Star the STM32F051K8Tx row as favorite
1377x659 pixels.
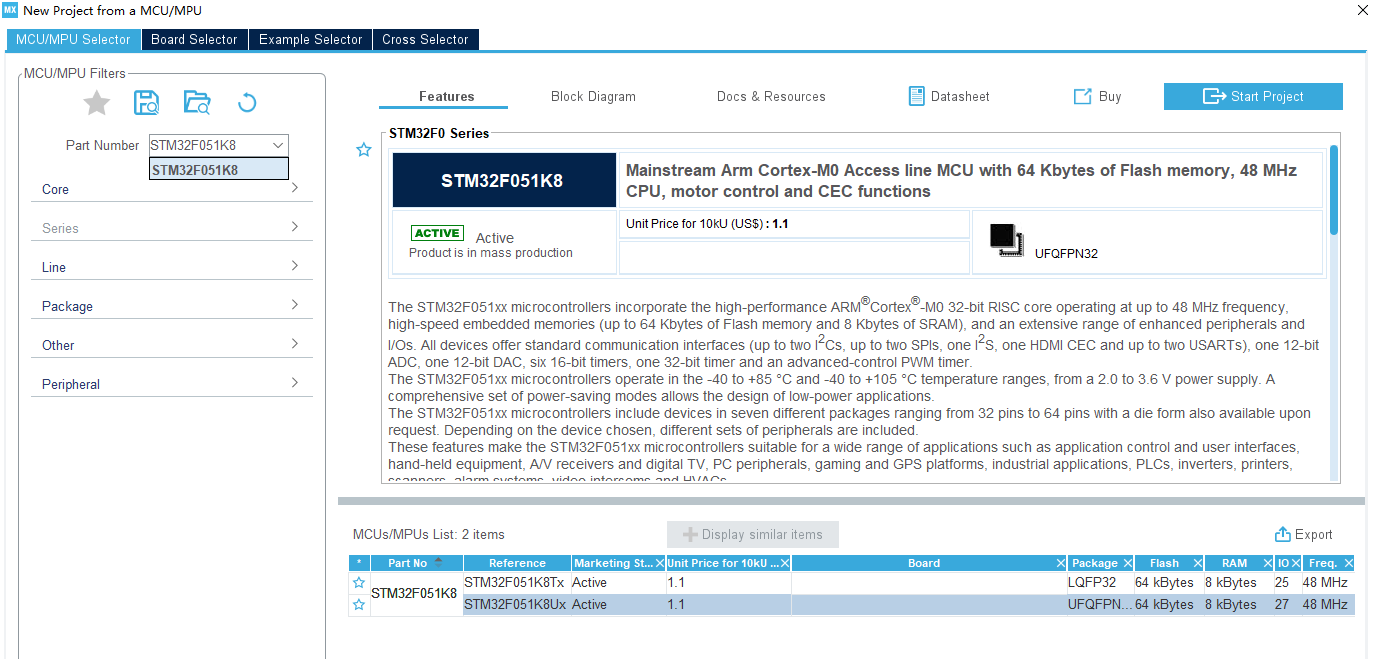[x=359, y=582]
